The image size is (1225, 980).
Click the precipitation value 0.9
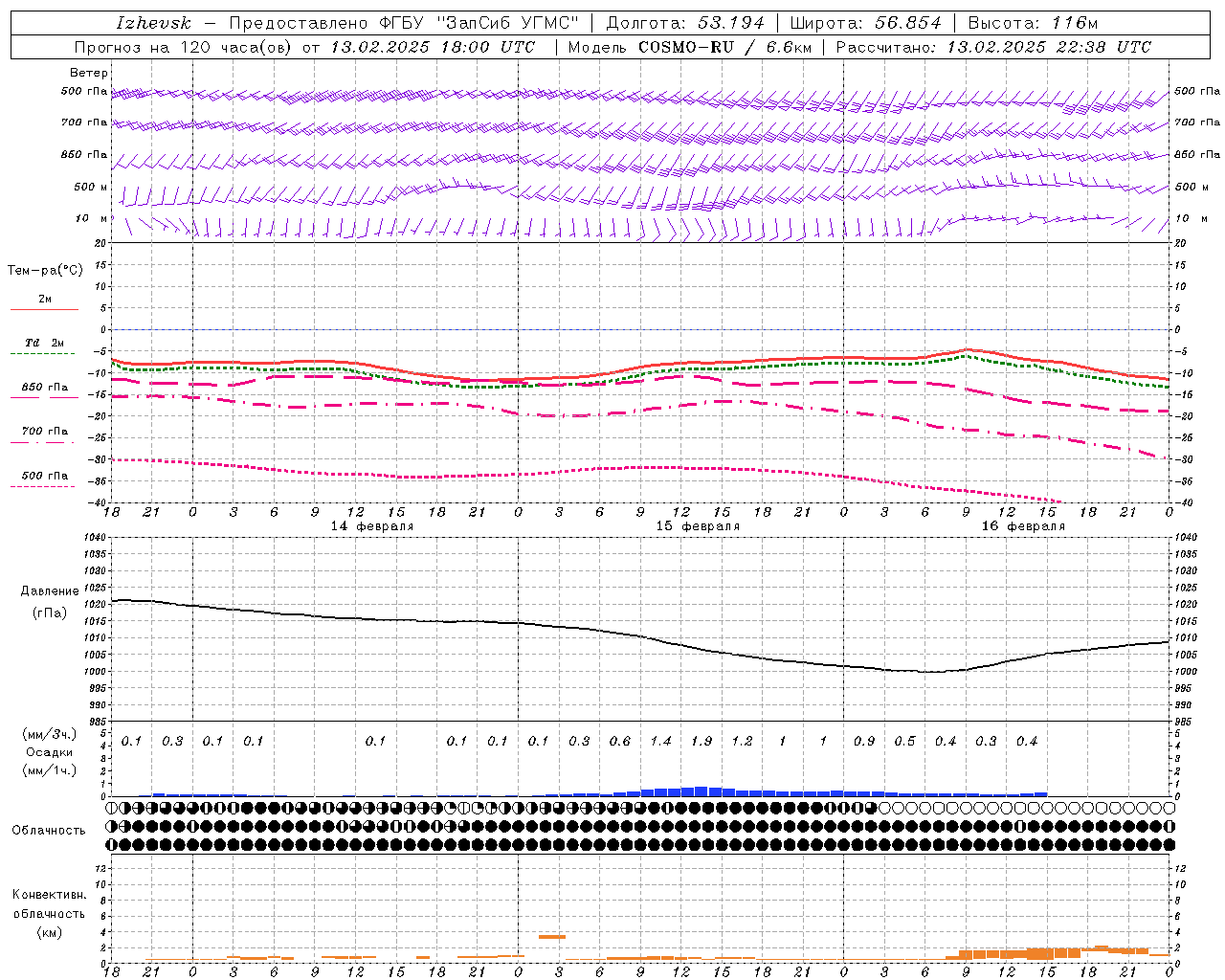click(864, 742)
